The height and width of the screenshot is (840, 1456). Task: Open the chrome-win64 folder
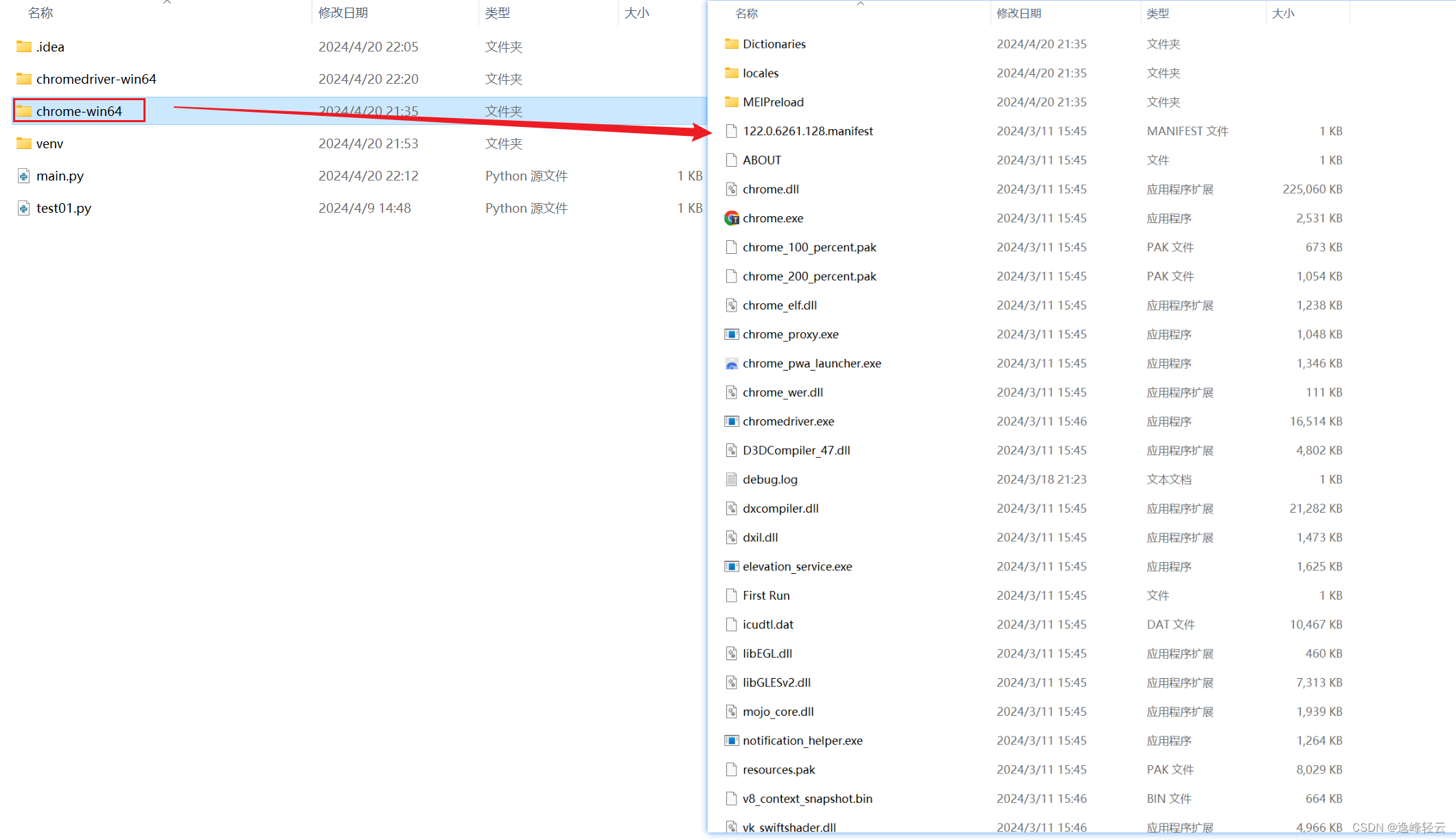(80, 110)
